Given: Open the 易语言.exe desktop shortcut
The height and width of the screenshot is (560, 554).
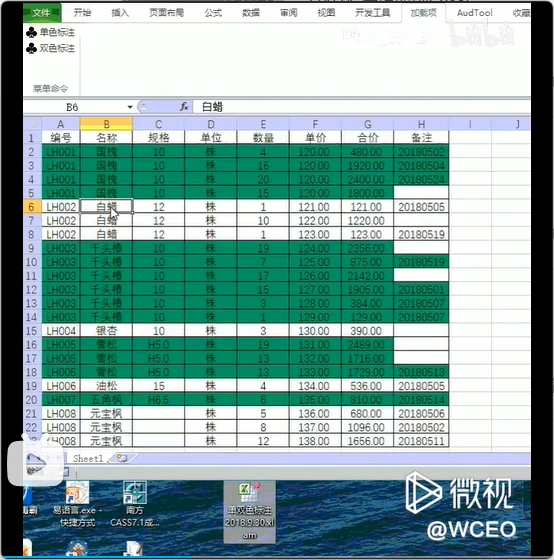Looking at the screenshot, I should [77, 504].
